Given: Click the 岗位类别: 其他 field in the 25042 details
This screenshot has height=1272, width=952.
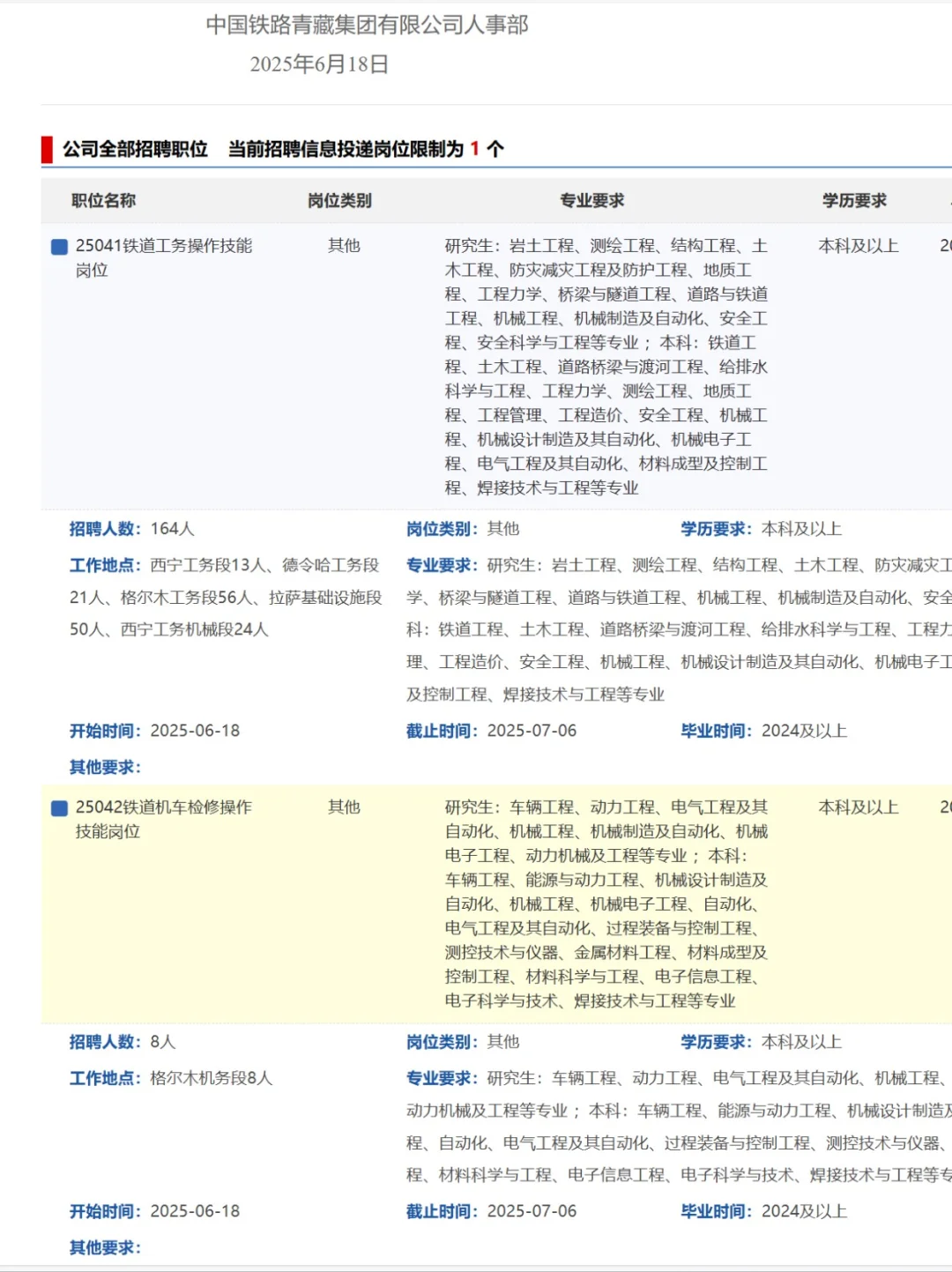Looking at the screenshot, I should pyautogui.click(x=463, y=1042).
